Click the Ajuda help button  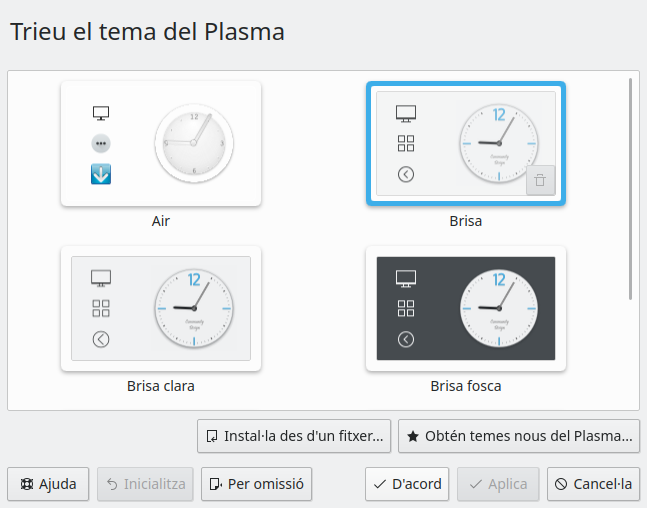pos(49,484)
